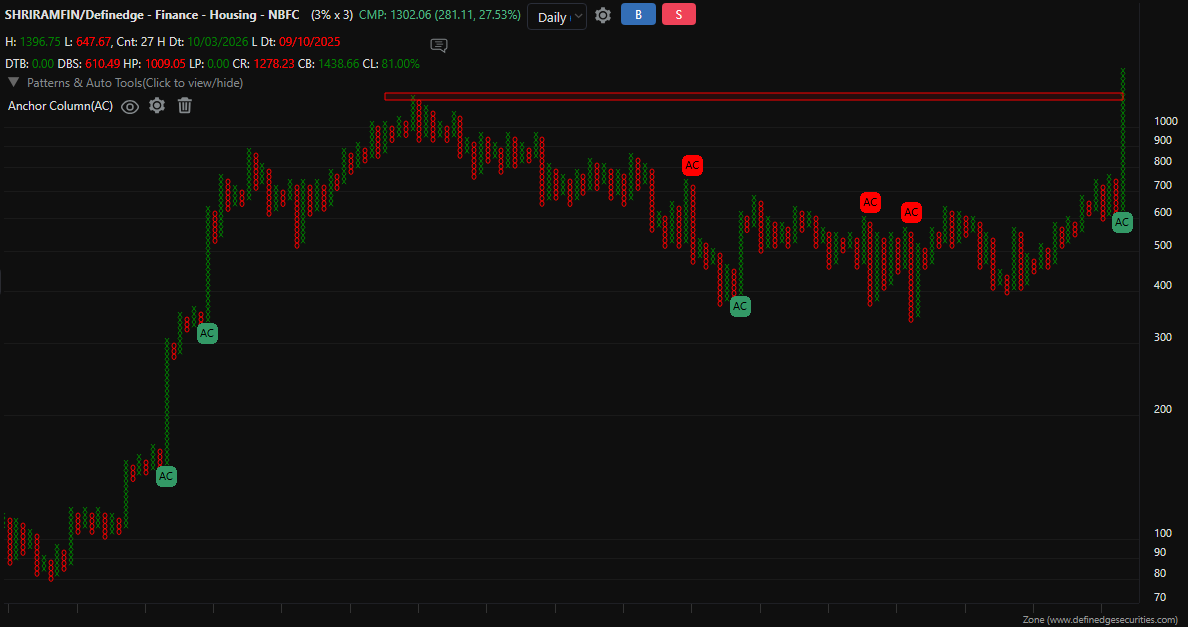
Task: Toggle Anchor Column visibility eye
Action: (130, 106)
